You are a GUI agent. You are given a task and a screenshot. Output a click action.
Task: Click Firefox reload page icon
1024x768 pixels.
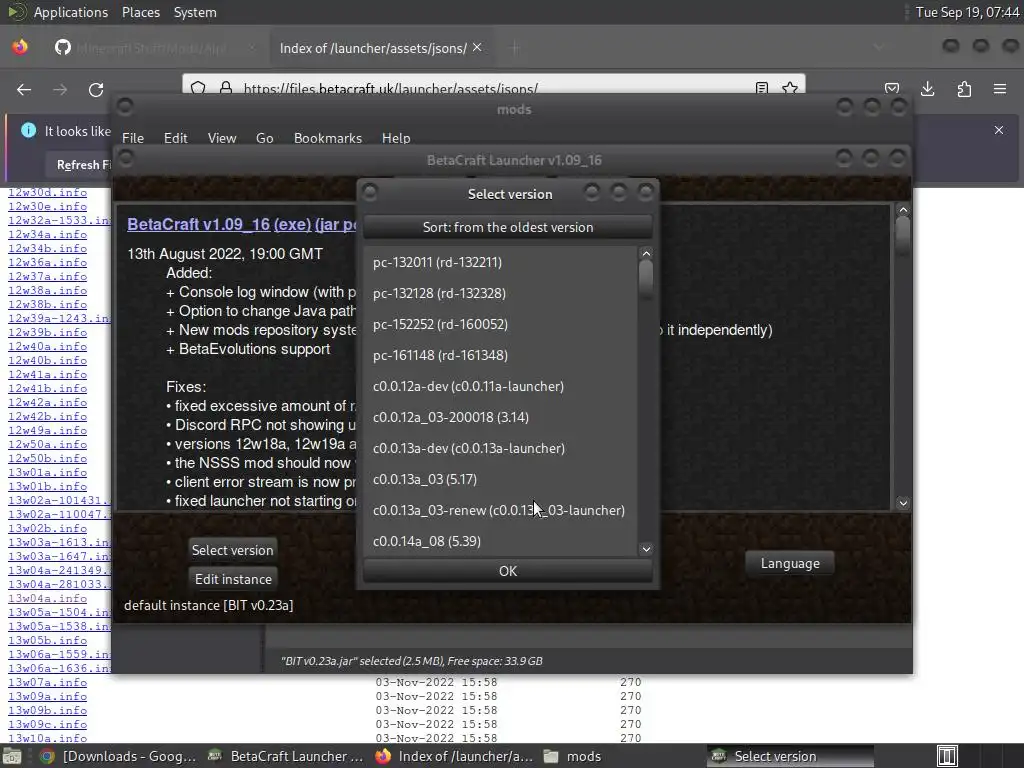tap(96, 89)
